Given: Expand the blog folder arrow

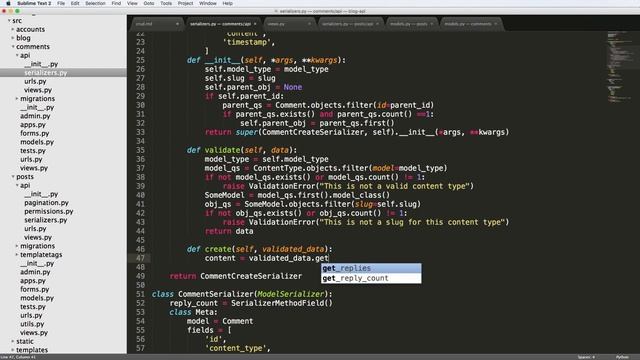Looking at the screenshot, I should pyautogui.click(x=13, y=38).
